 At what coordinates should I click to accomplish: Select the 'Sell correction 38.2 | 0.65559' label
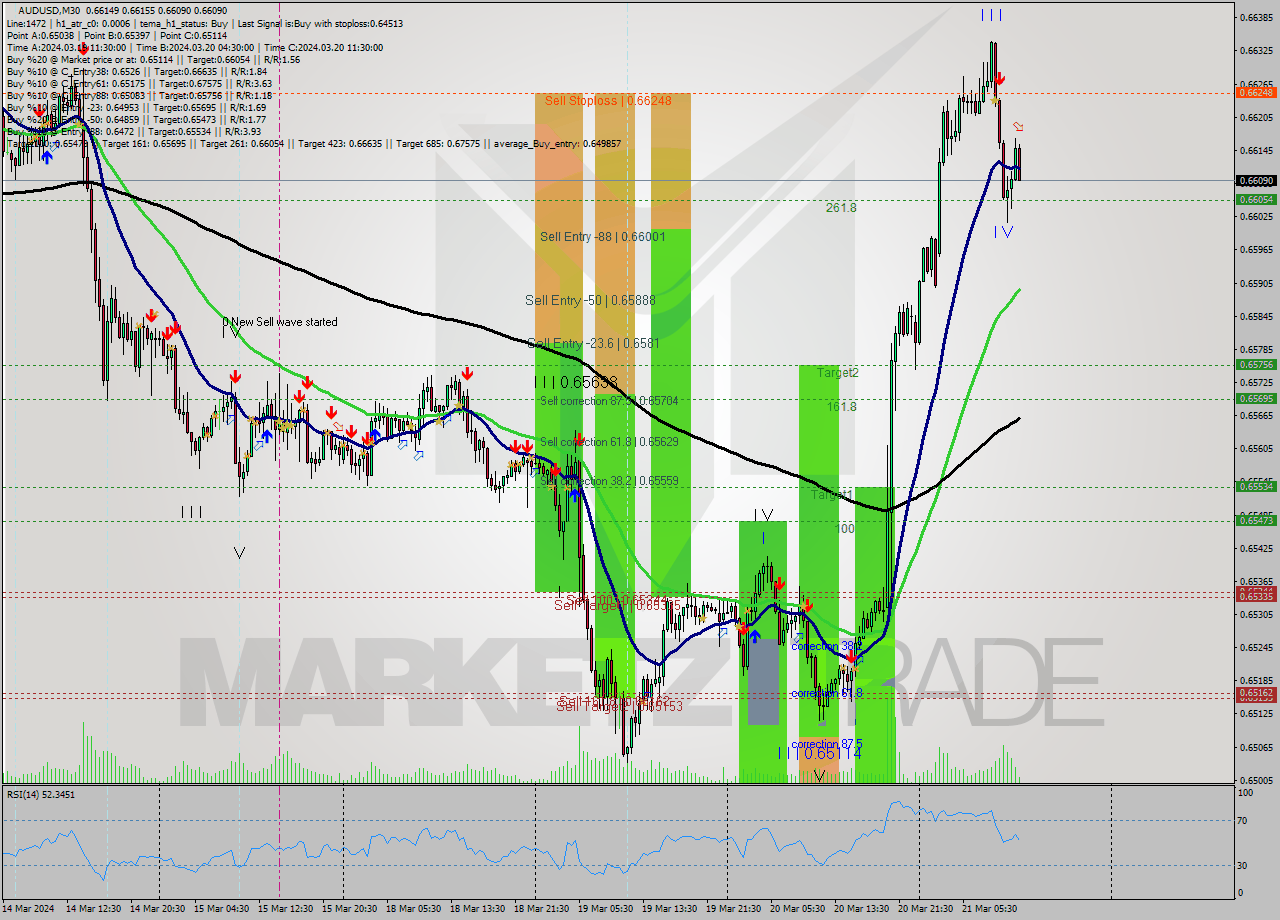609,481
